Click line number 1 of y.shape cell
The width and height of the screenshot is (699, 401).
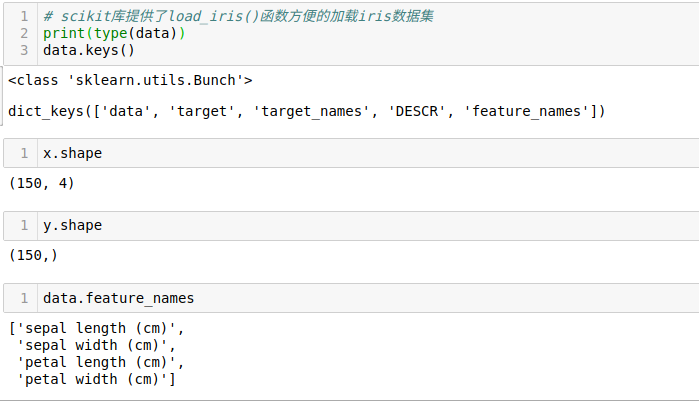click(24, 225)
